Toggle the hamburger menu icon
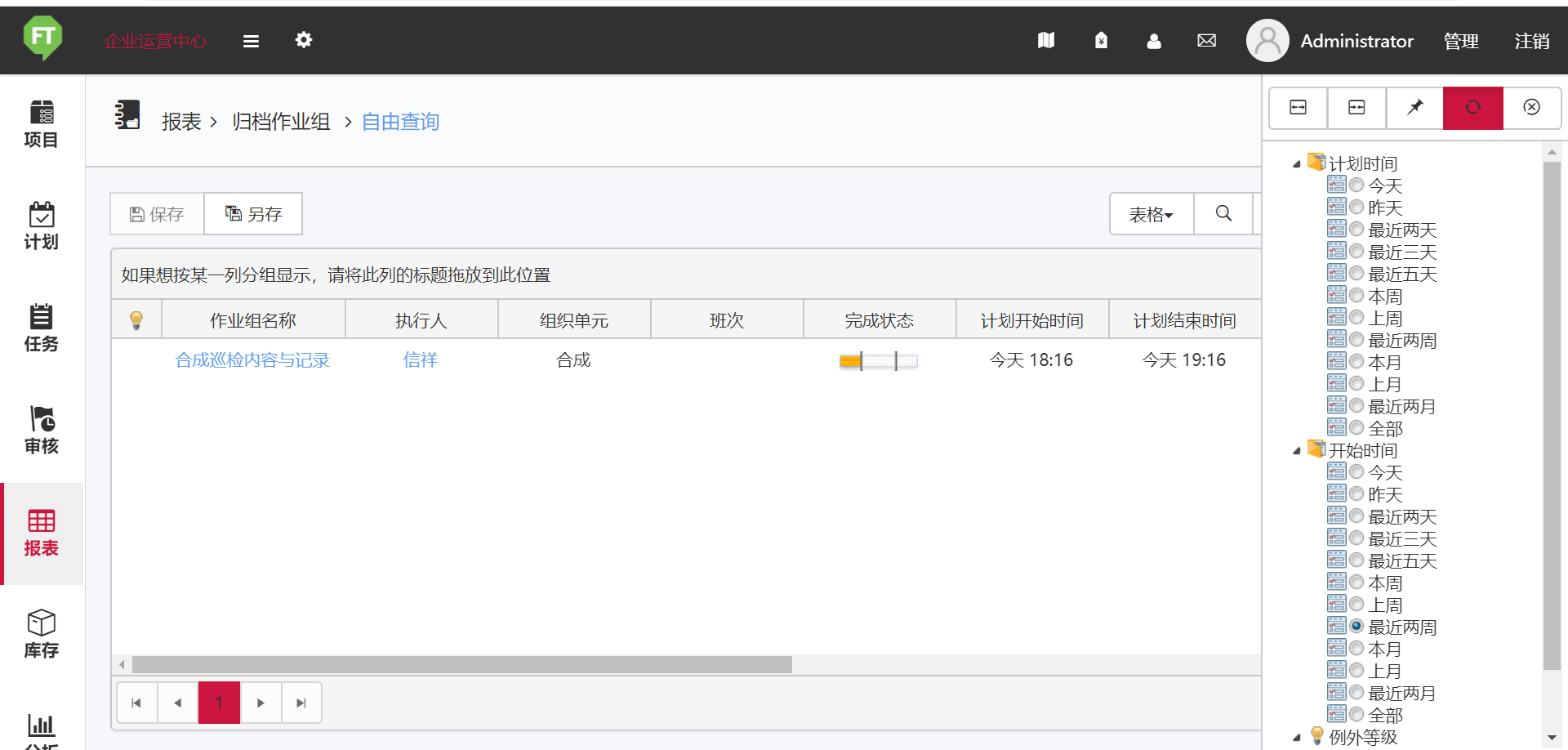The height and width of the screenshot is (750, 1568). [x=251, y=41]
